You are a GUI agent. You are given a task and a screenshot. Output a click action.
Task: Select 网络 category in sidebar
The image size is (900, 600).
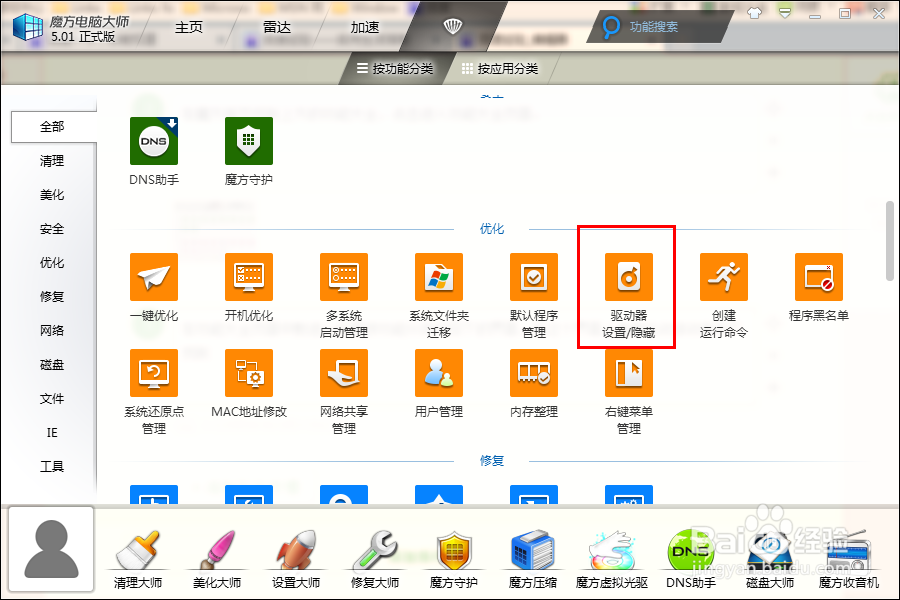click(x=52, y=330)
